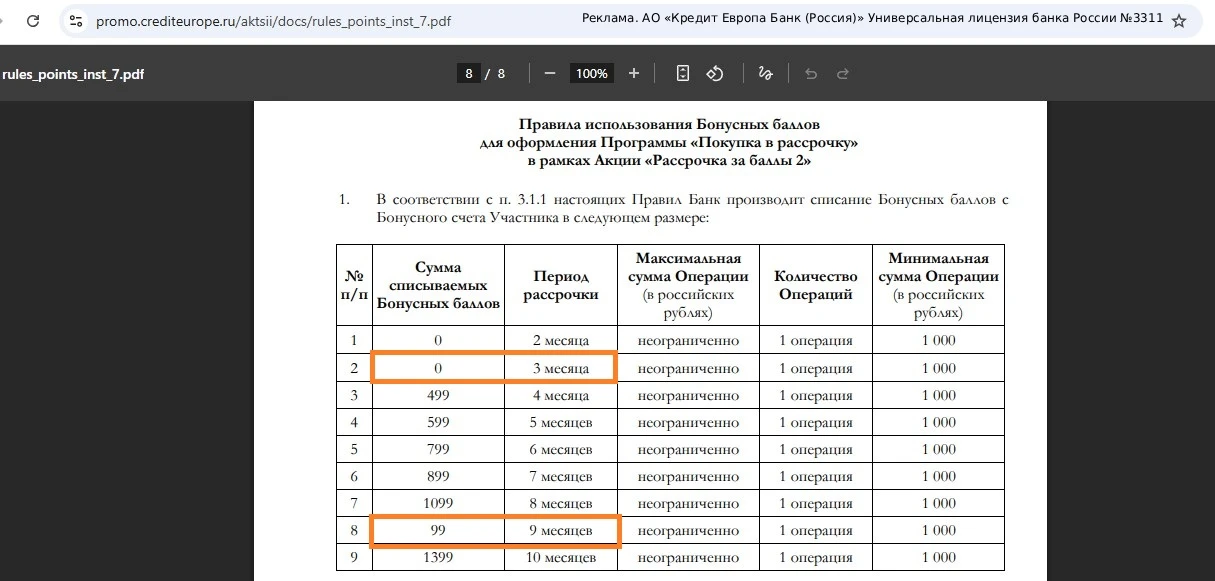The image size is (1215, 581).
Task: Click the URL address bar
Action: pyautogui.click(x=330, y=21)
